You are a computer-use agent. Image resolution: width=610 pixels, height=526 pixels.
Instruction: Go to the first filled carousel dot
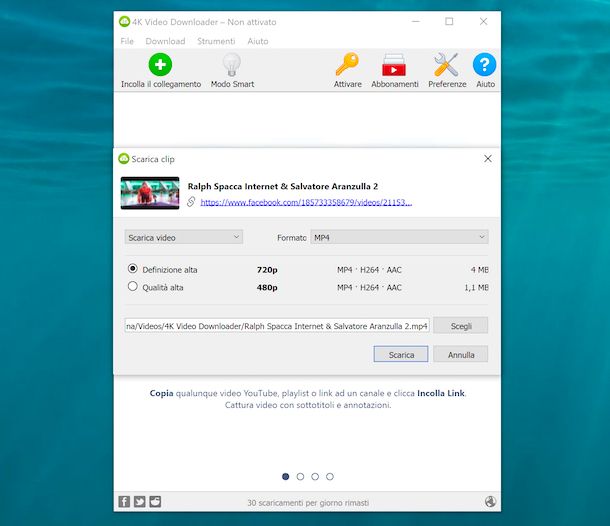pos(286,477)
